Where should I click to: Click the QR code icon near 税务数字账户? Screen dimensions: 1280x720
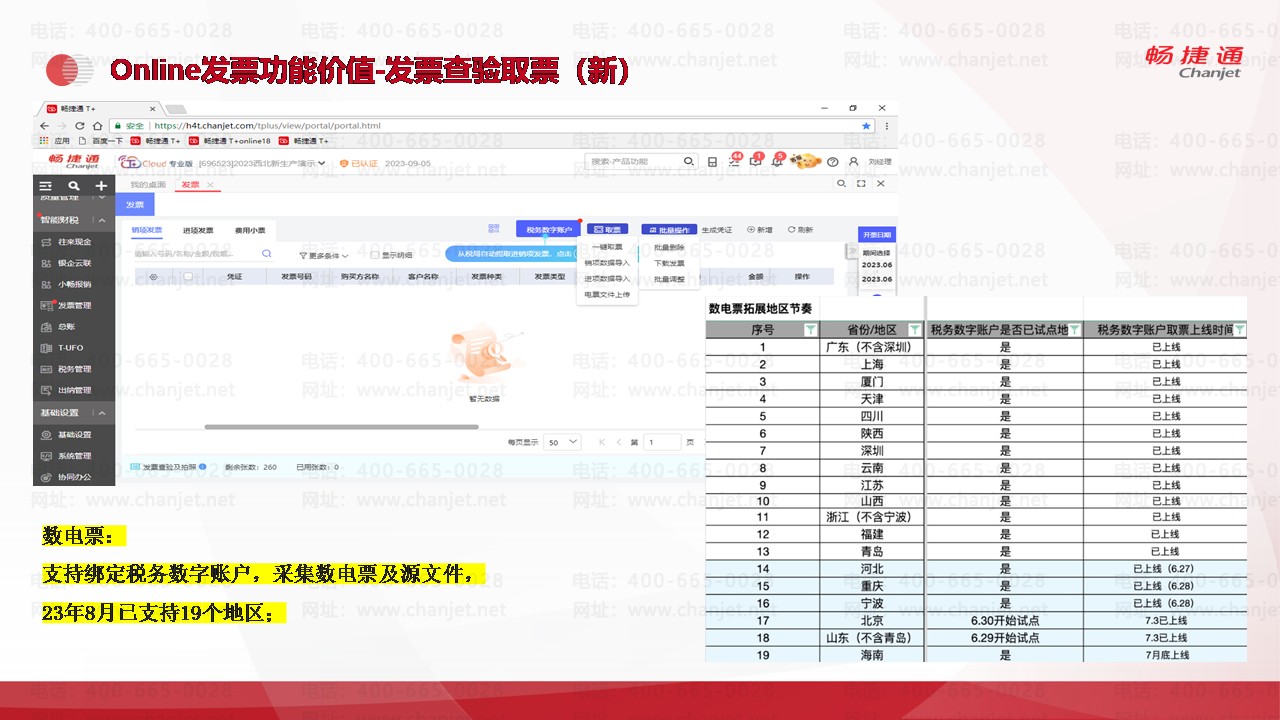click(x=493, y=229)
